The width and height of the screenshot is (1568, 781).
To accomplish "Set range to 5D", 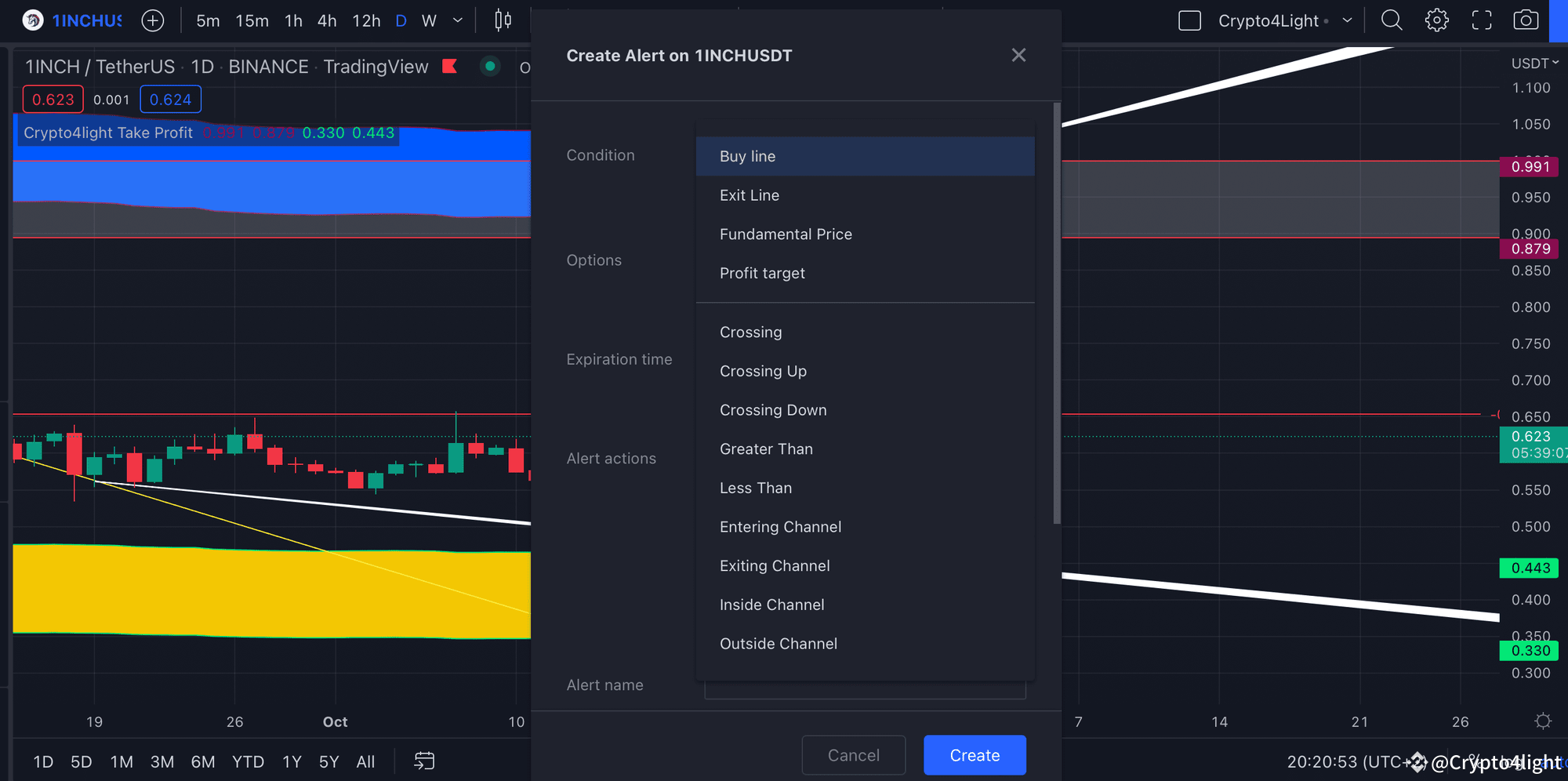I will 82,761.
